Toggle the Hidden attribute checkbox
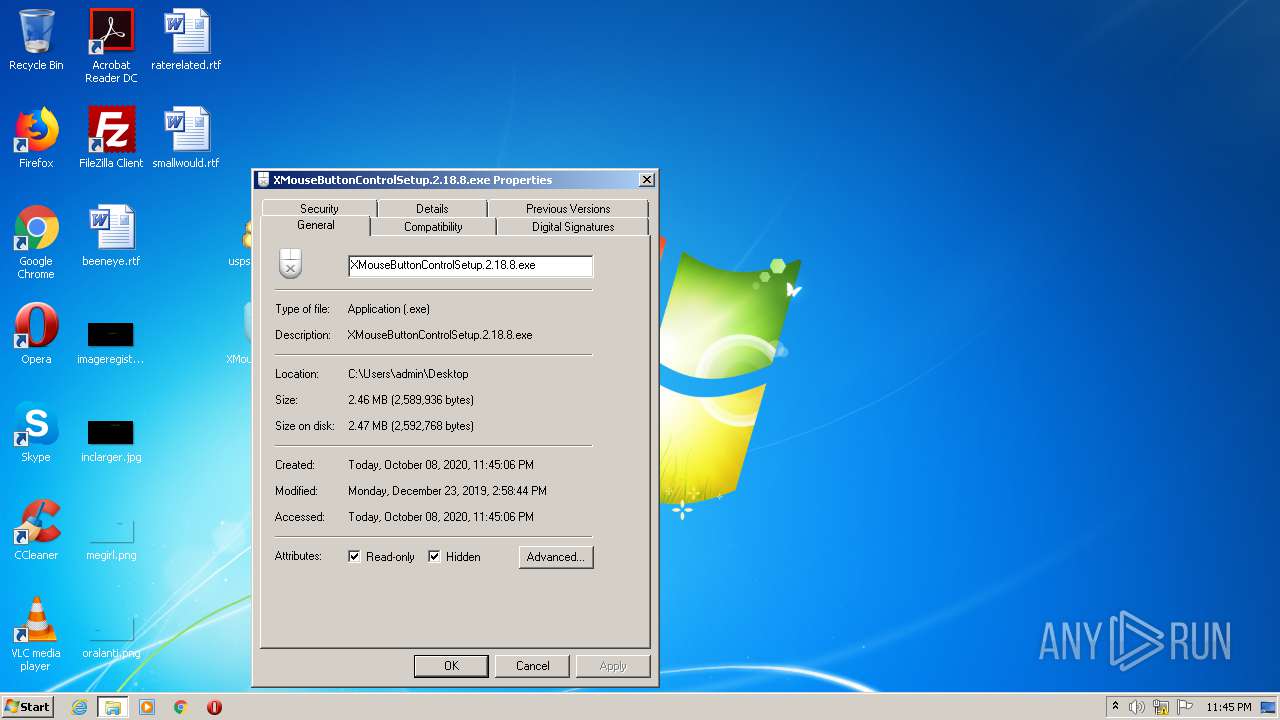Screen dimensions: 1280x720 (434, 557)
